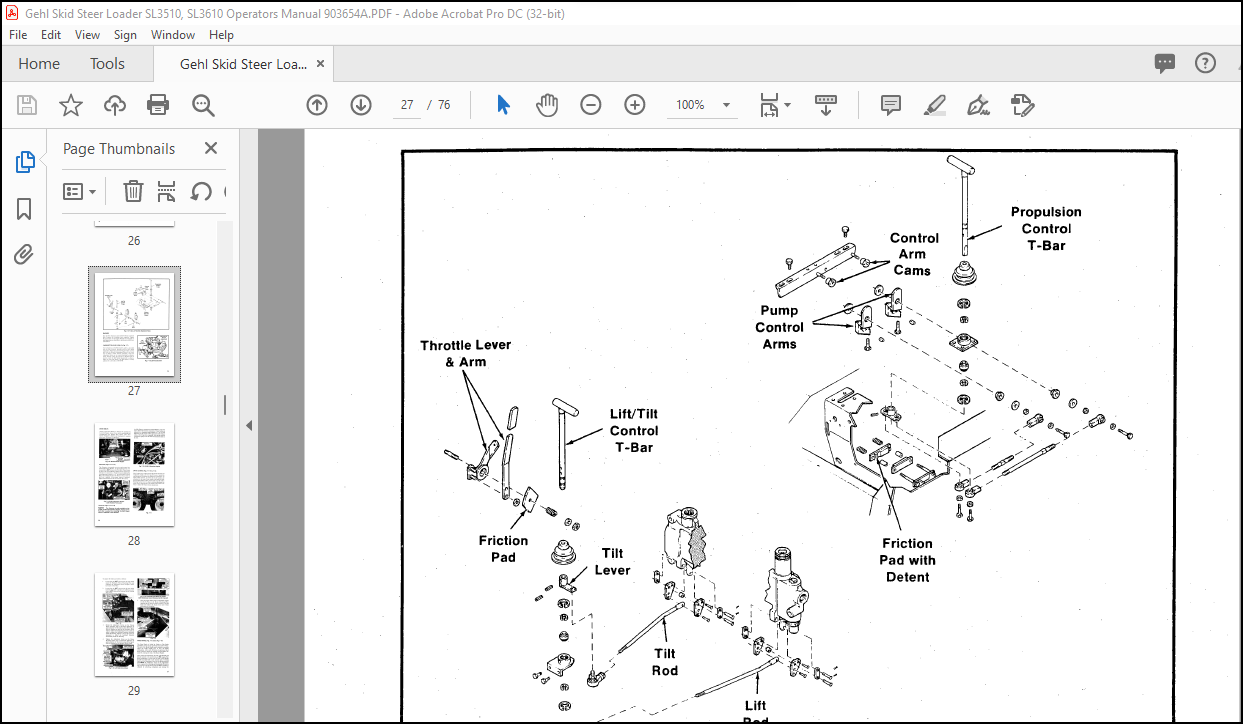Image resolution: width=1243 pixels, height=724 pixels.
Task: Switch to the Tools tab
Action: point(107,63)
